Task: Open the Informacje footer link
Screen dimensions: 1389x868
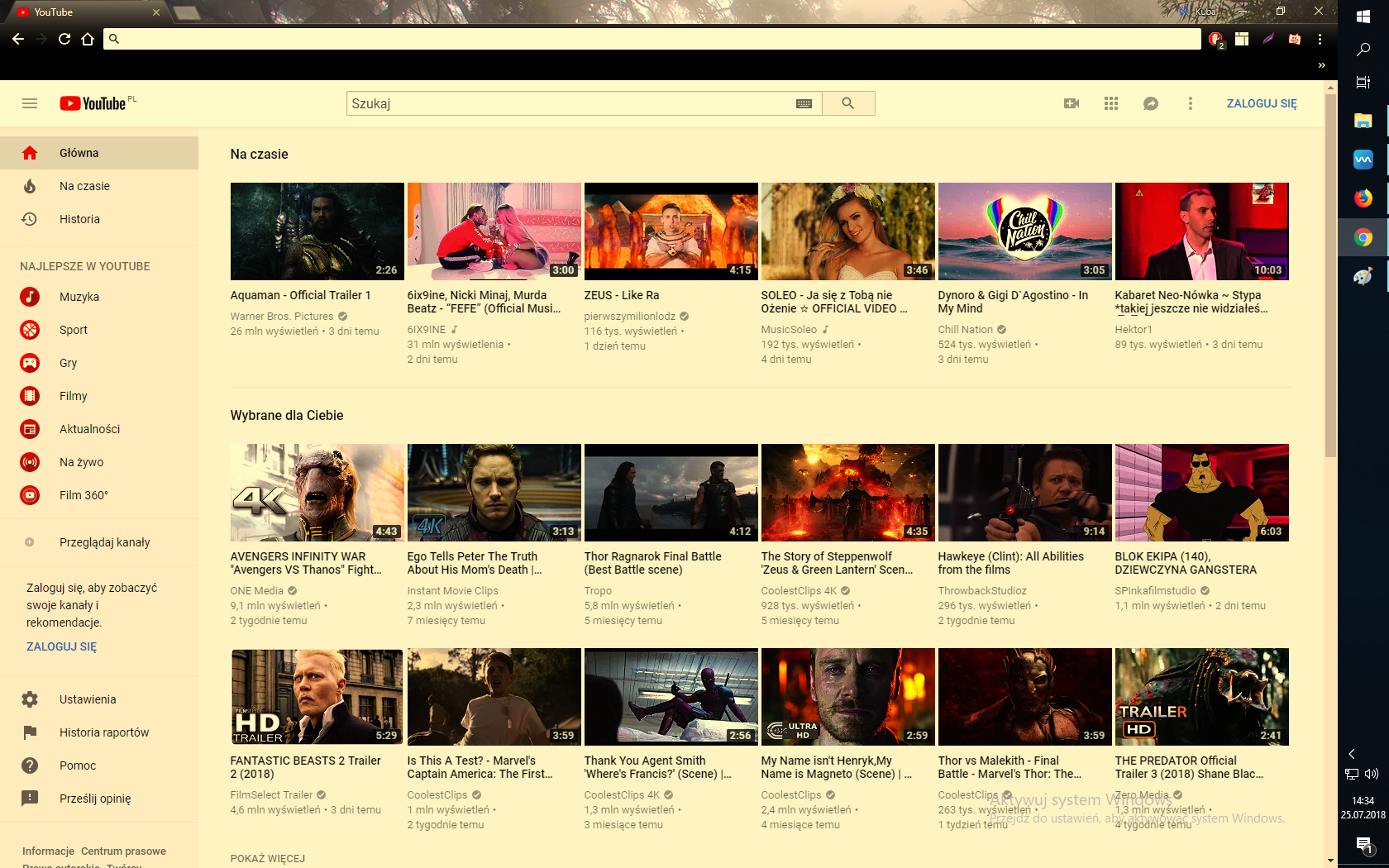Action: (x=48, y=851)
